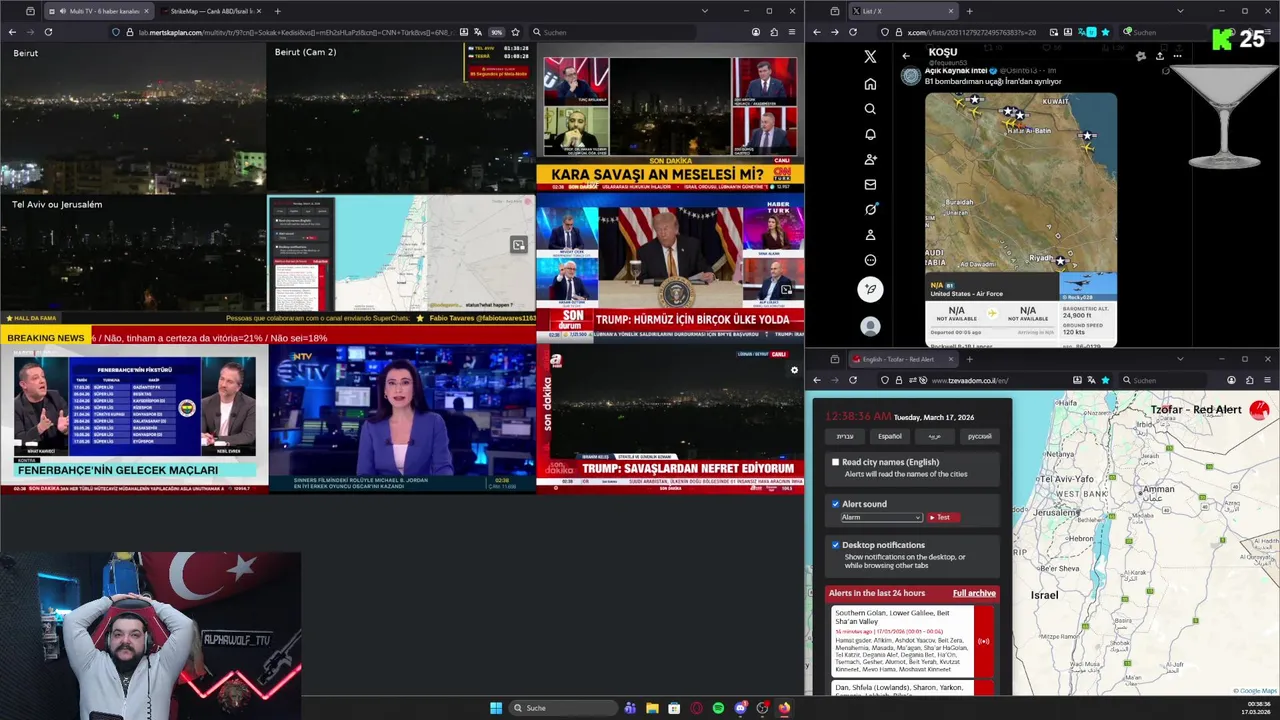Image resolution: width=1280 pixels, height=720 pixels.
Task: Click the bookmark star in X window address bar
Action: coord(1105,32)
